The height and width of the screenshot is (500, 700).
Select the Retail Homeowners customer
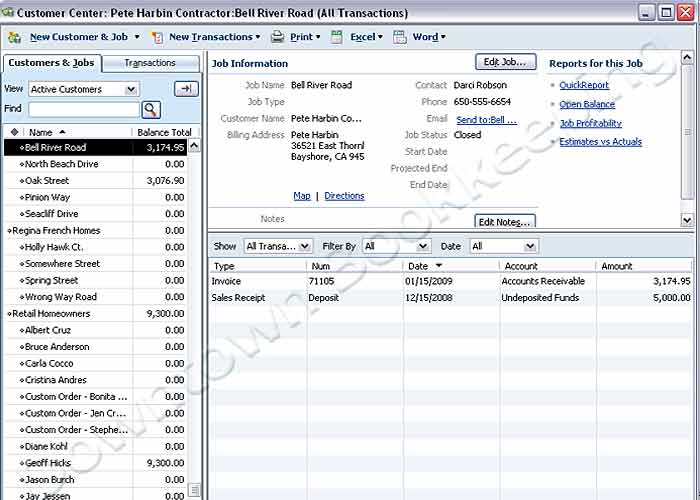pos(96,313)
